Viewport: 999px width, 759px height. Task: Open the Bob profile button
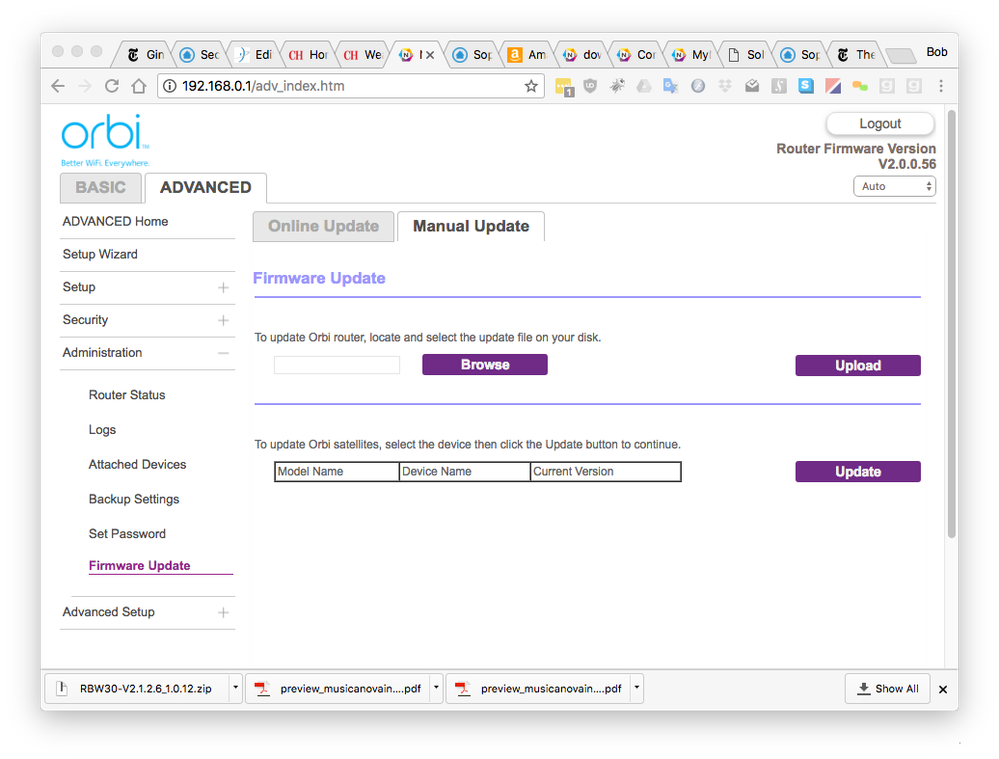[x=937, y=52]
